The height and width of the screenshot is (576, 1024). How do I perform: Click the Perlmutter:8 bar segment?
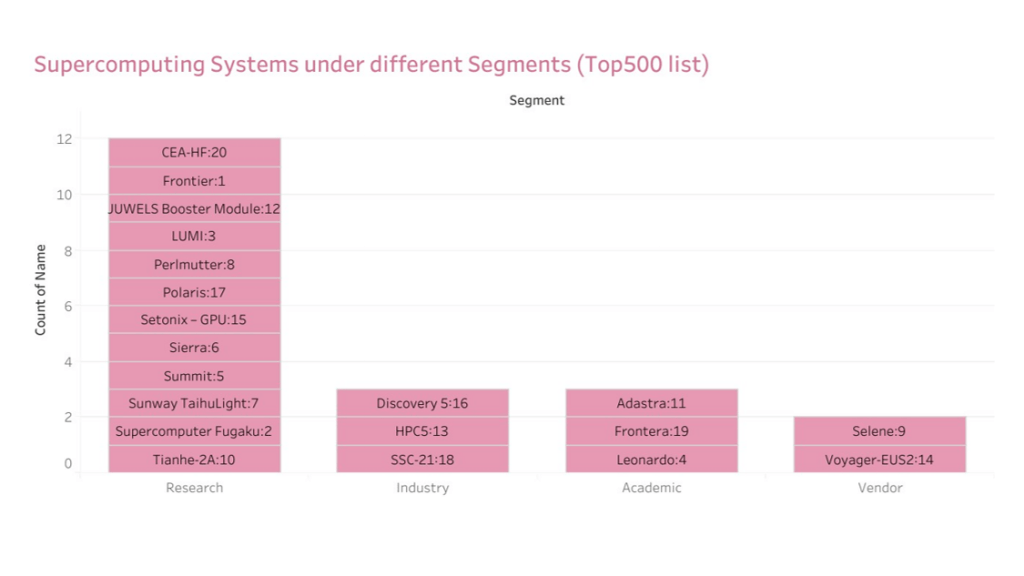click(194, 264)
